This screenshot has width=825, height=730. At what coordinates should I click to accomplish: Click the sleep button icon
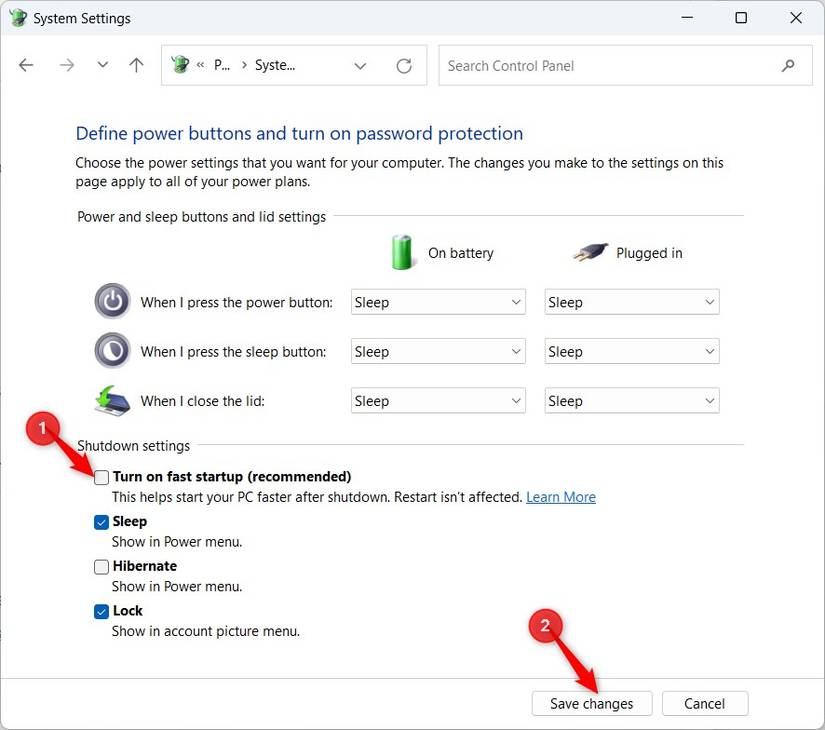tap(111, 351)
